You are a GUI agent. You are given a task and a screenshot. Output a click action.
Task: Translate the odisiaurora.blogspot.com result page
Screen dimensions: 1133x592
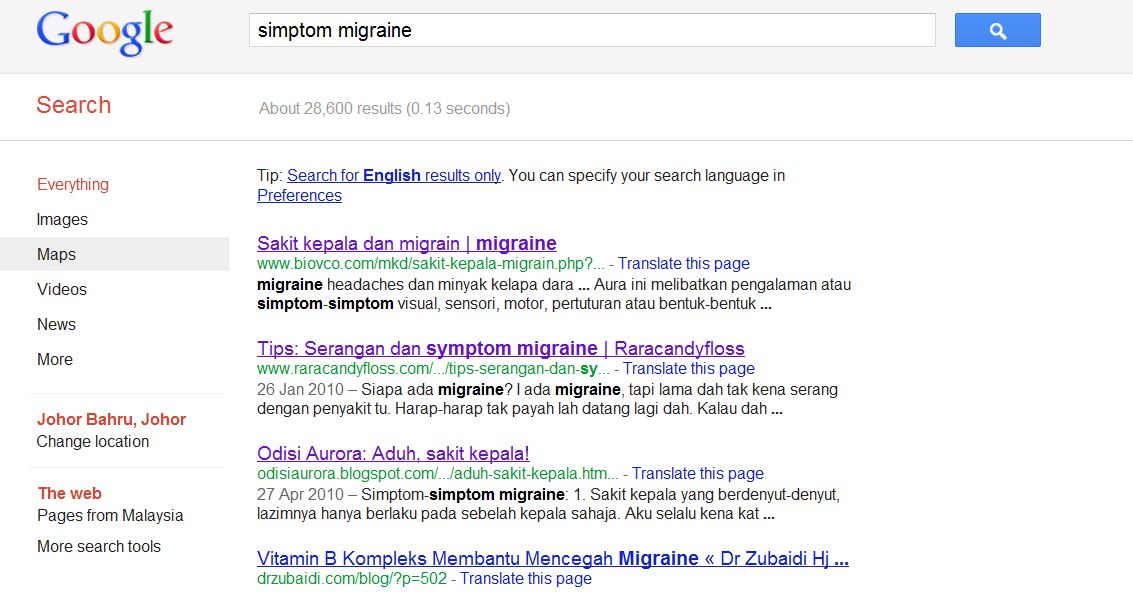pyautogui.click(x=697, y=473)
